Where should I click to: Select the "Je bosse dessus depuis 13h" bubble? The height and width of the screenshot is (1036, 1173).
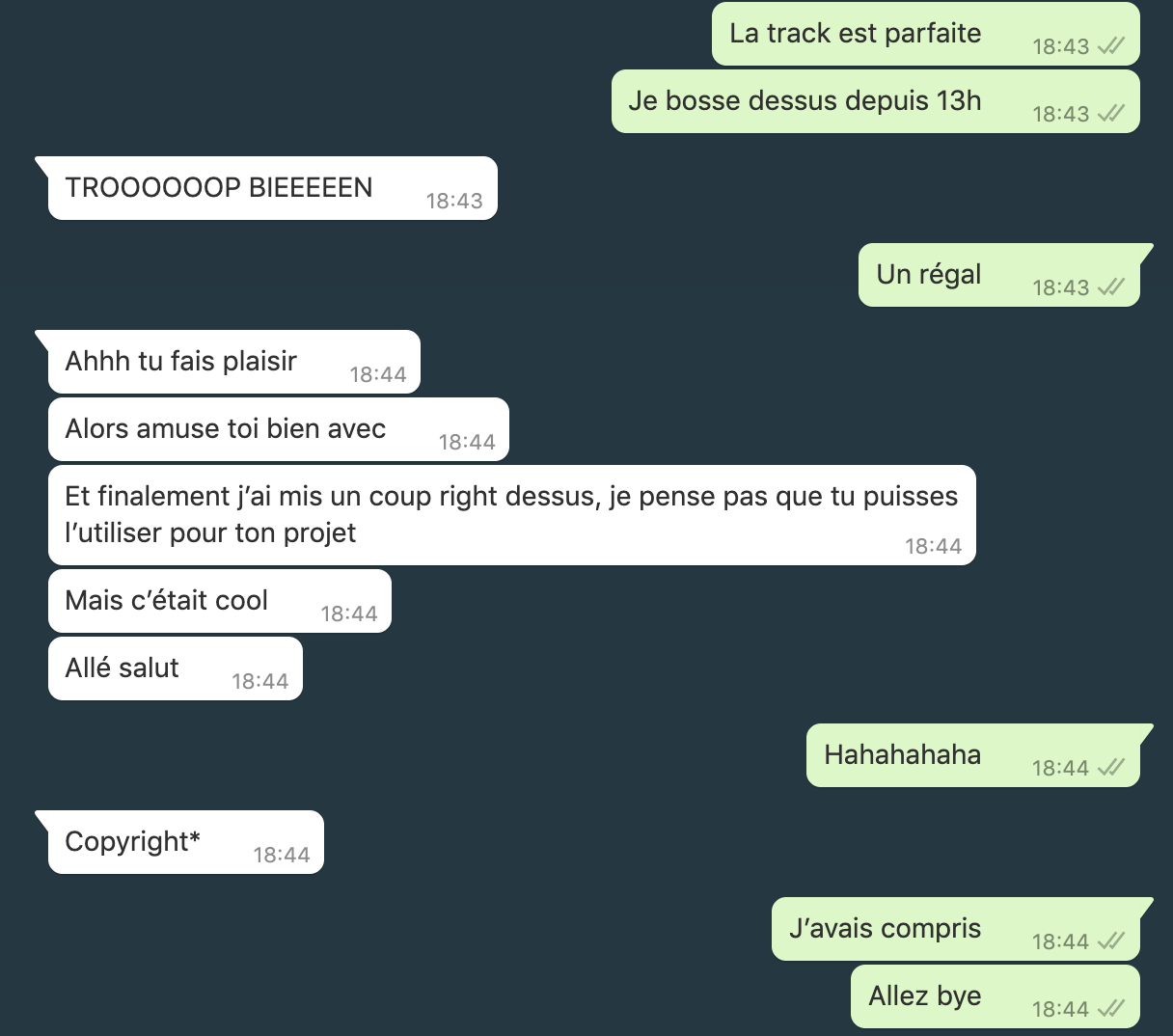point(876,101)
